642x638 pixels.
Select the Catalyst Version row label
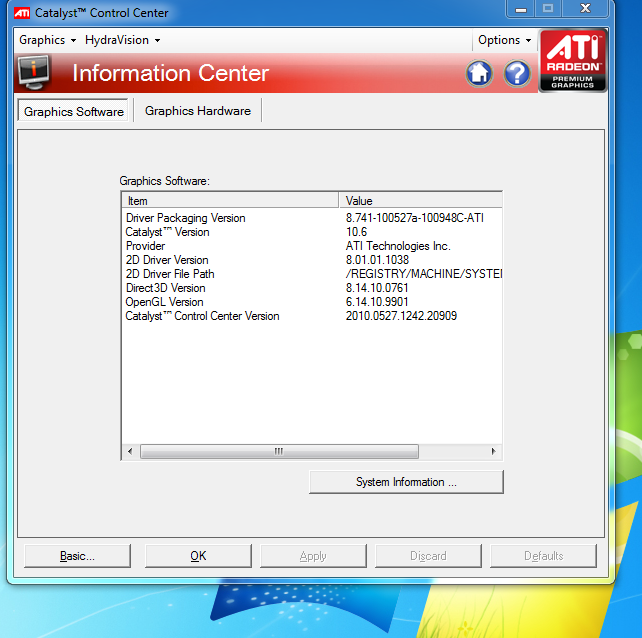tap(167, 232)
